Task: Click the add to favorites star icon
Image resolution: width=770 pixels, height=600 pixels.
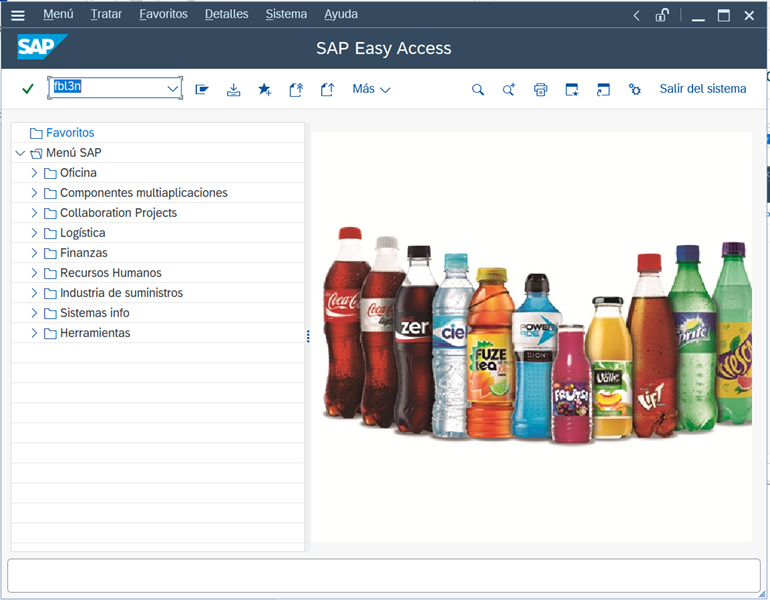Action: (x=264, y=89)
